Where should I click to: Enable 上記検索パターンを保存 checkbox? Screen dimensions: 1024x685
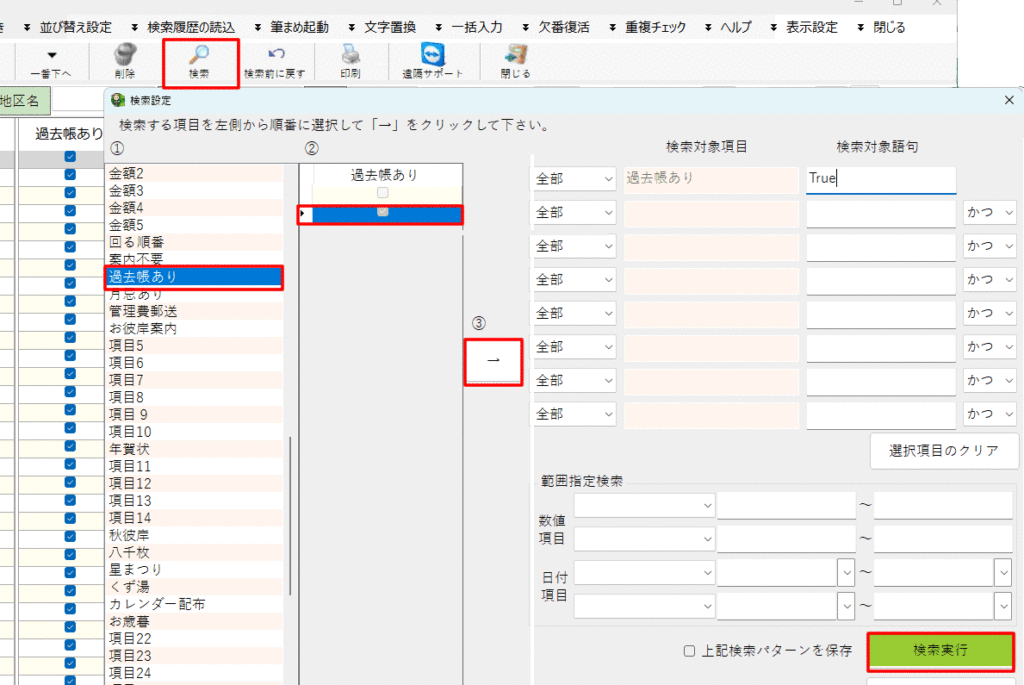coord(689,651)
